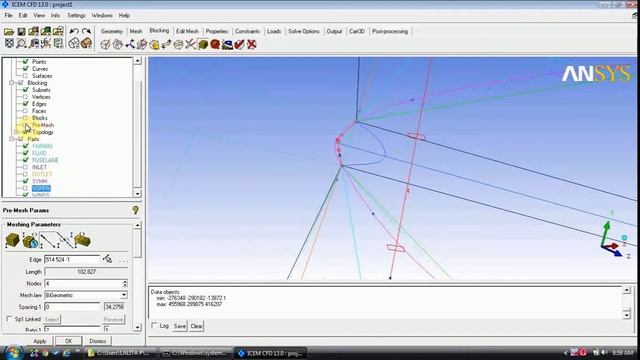640x360 pixels.
Task: Click scroll-down arrow of model tree
Action: point(138,193)
